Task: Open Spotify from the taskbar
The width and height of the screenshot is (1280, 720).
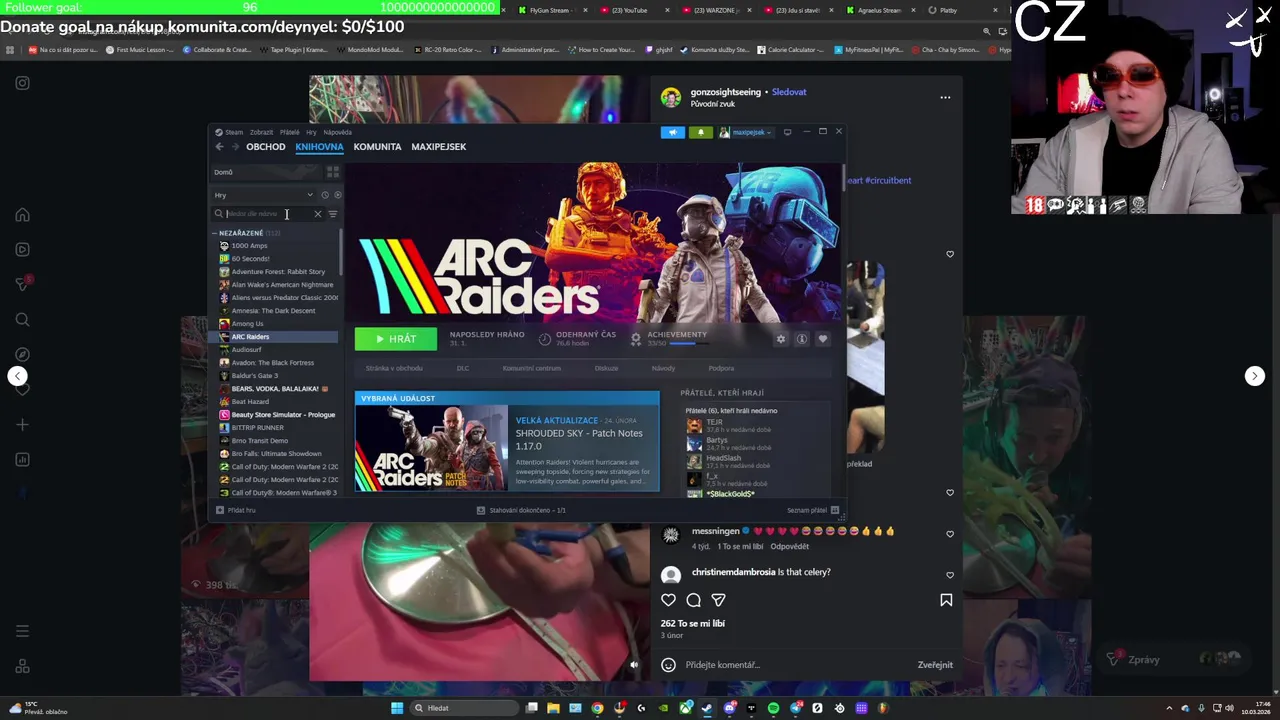Action: (x=773, y=708)
